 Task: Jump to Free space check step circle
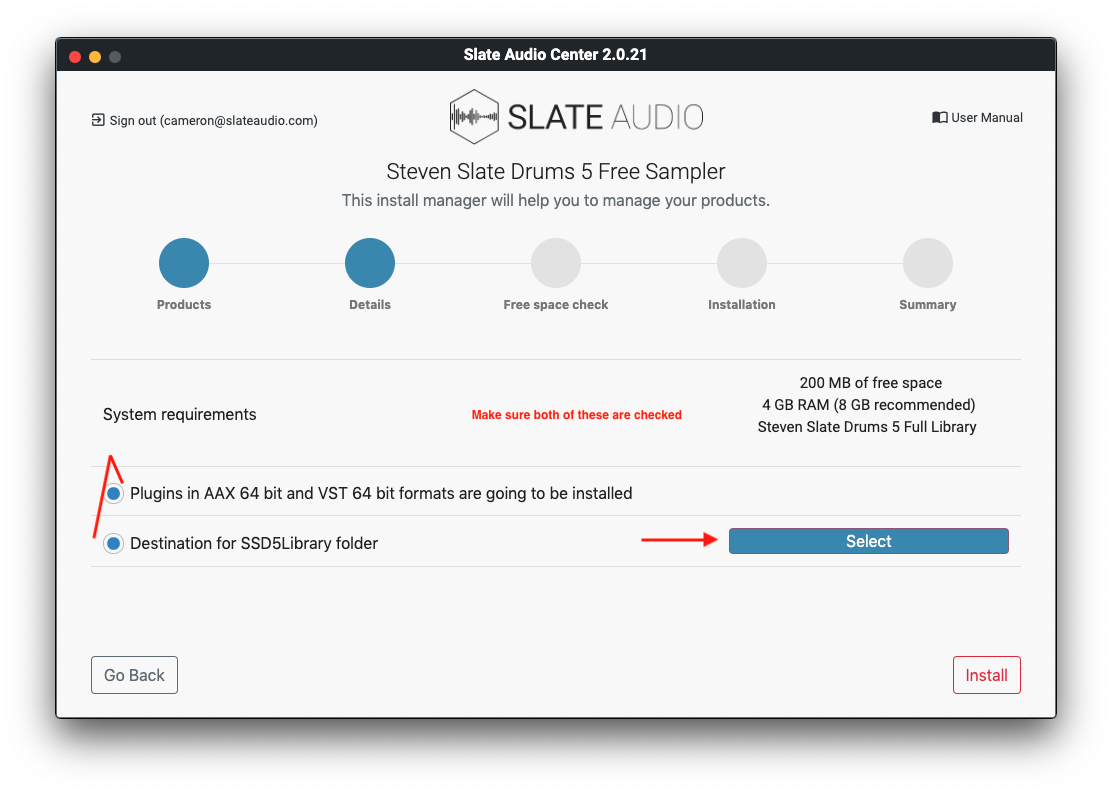(x=556, y=264)
